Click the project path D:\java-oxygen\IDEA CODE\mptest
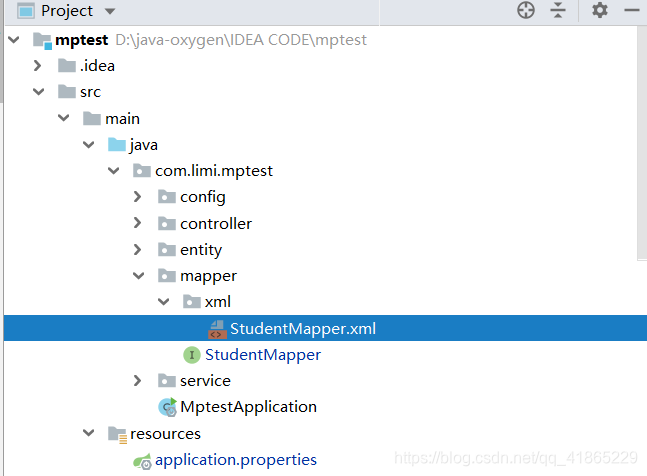The width and height of the screenshot is (647, 476). 241,40
